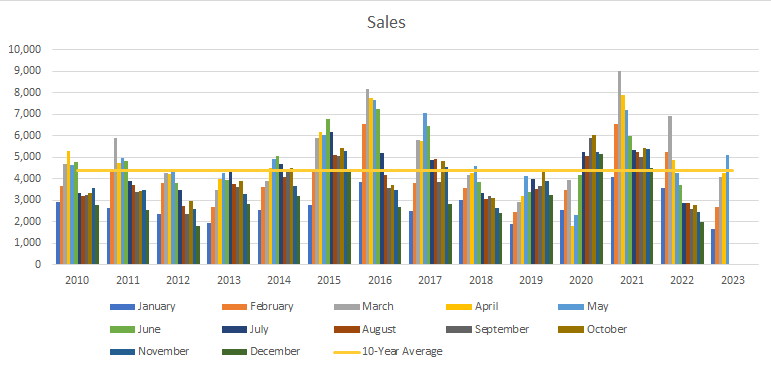Select the March legend entry
This screenshot has width=771, height=367.
click(363, 306)
